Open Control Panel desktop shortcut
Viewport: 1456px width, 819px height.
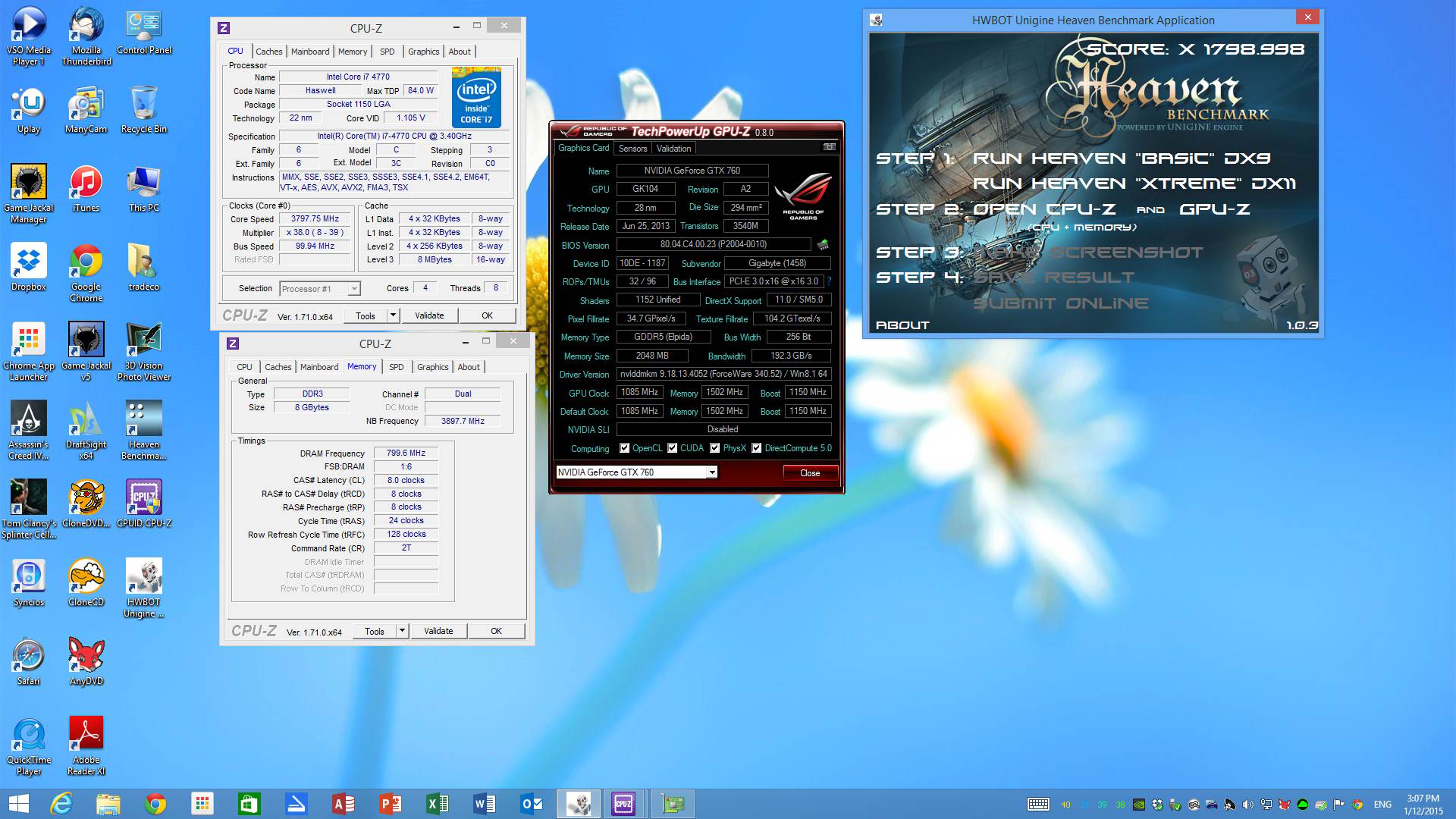[144, 30]
